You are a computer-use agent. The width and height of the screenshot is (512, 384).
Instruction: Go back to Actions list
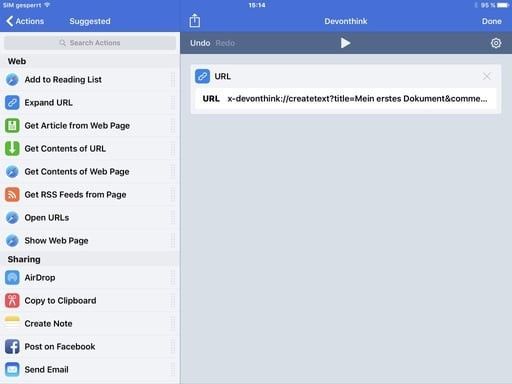click(25, 21)
